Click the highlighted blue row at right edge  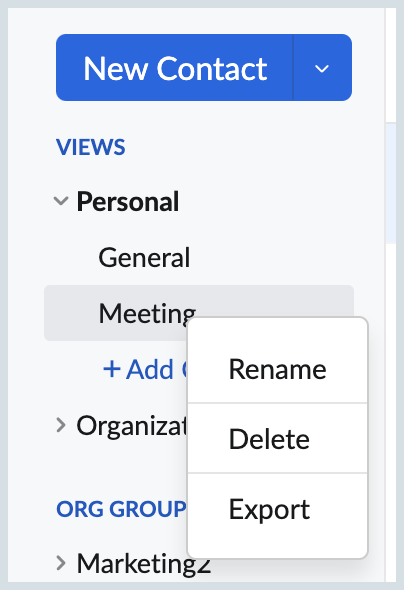point(391,183)
